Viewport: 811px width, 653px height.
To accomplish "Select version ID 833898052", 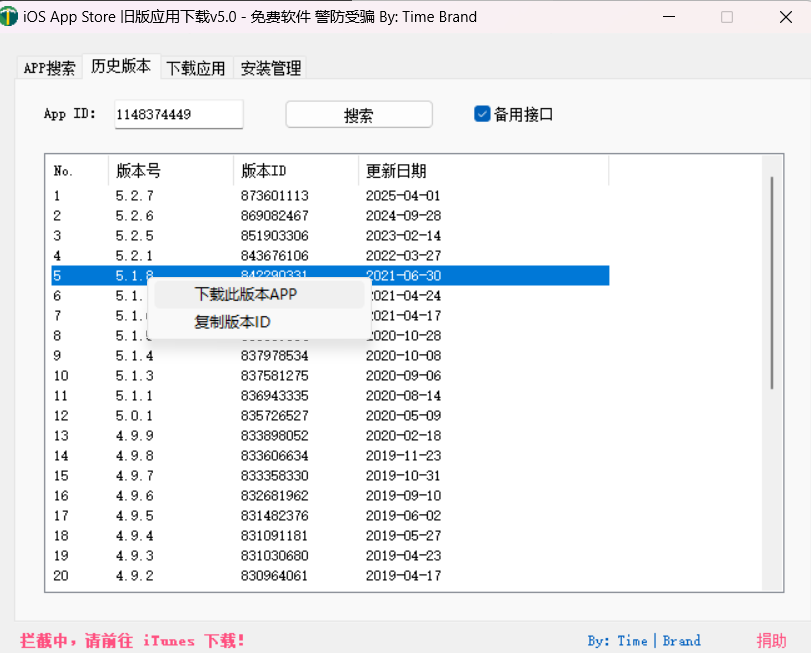I will point(275,436).
